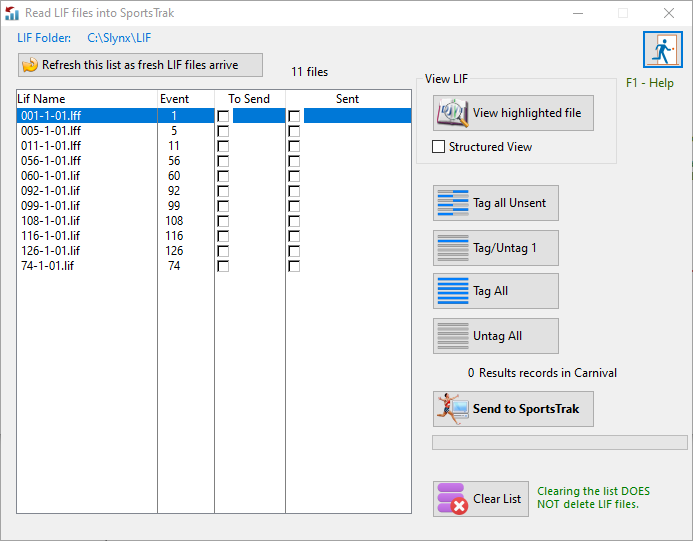
Task: Click the SportsTrak app icon in title bar
Action: [12, 13]
